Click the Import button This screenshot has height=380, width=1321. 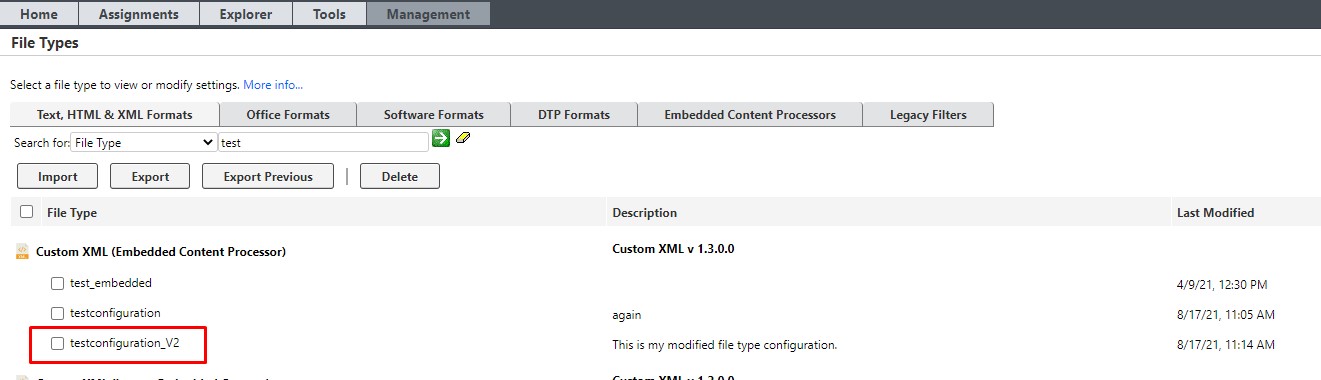pos(58,177)
